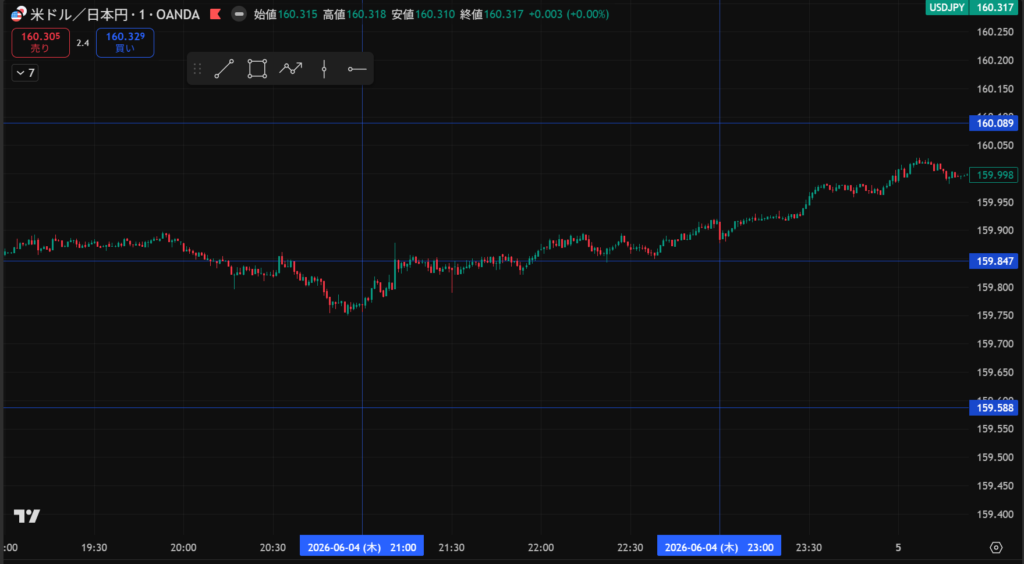Click the 160.250 price axis label
1024x564 pixels.
tap(995, 32)
